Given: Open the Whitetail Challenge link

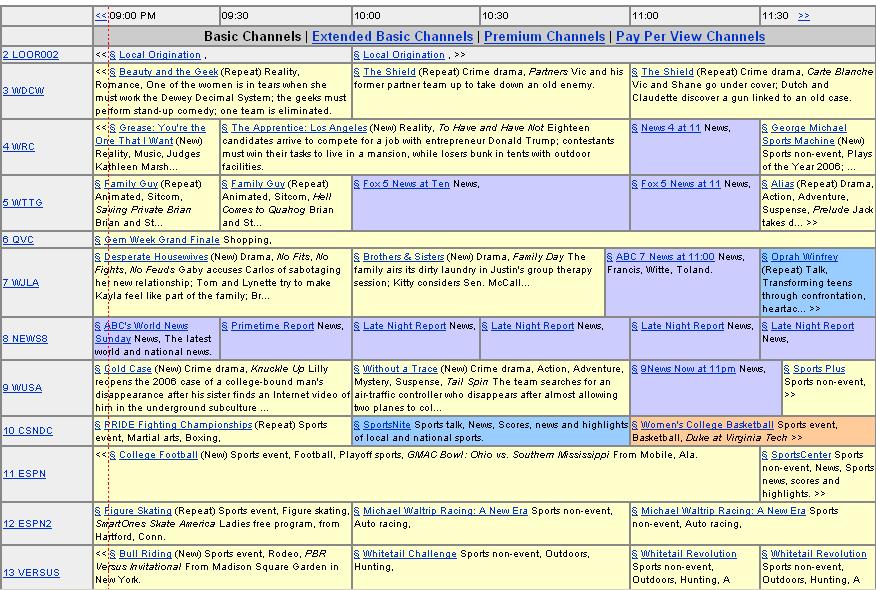Looking at the screenshot, I should (x=410, y=554).
